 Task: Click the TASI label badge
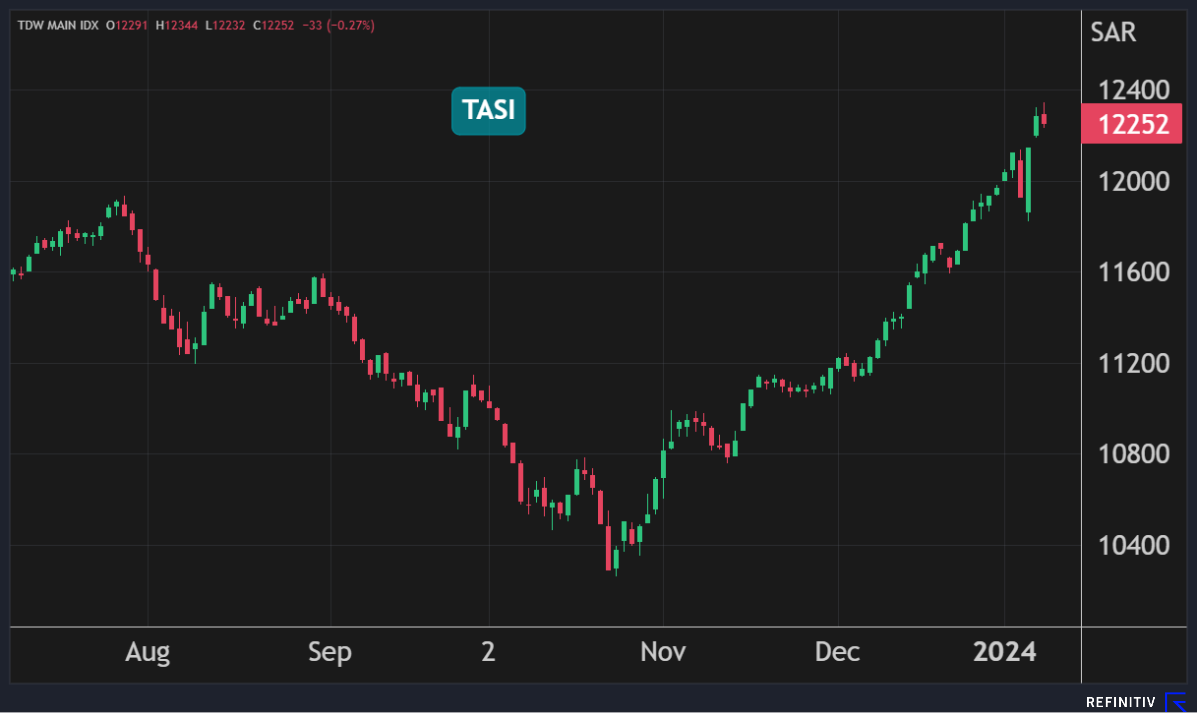point(488,111)
